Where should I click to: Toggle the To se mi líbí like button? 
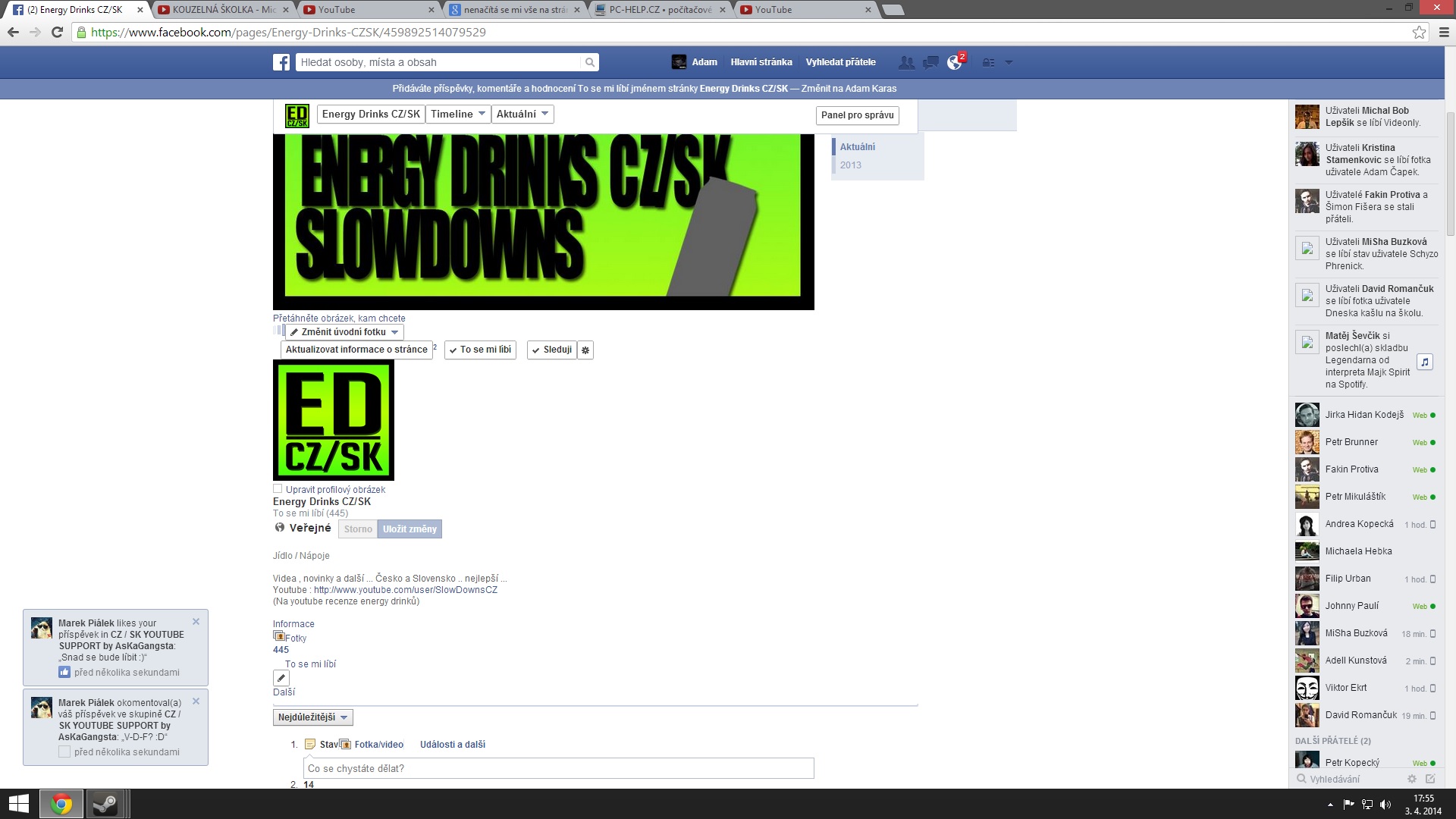pos(480,350)
